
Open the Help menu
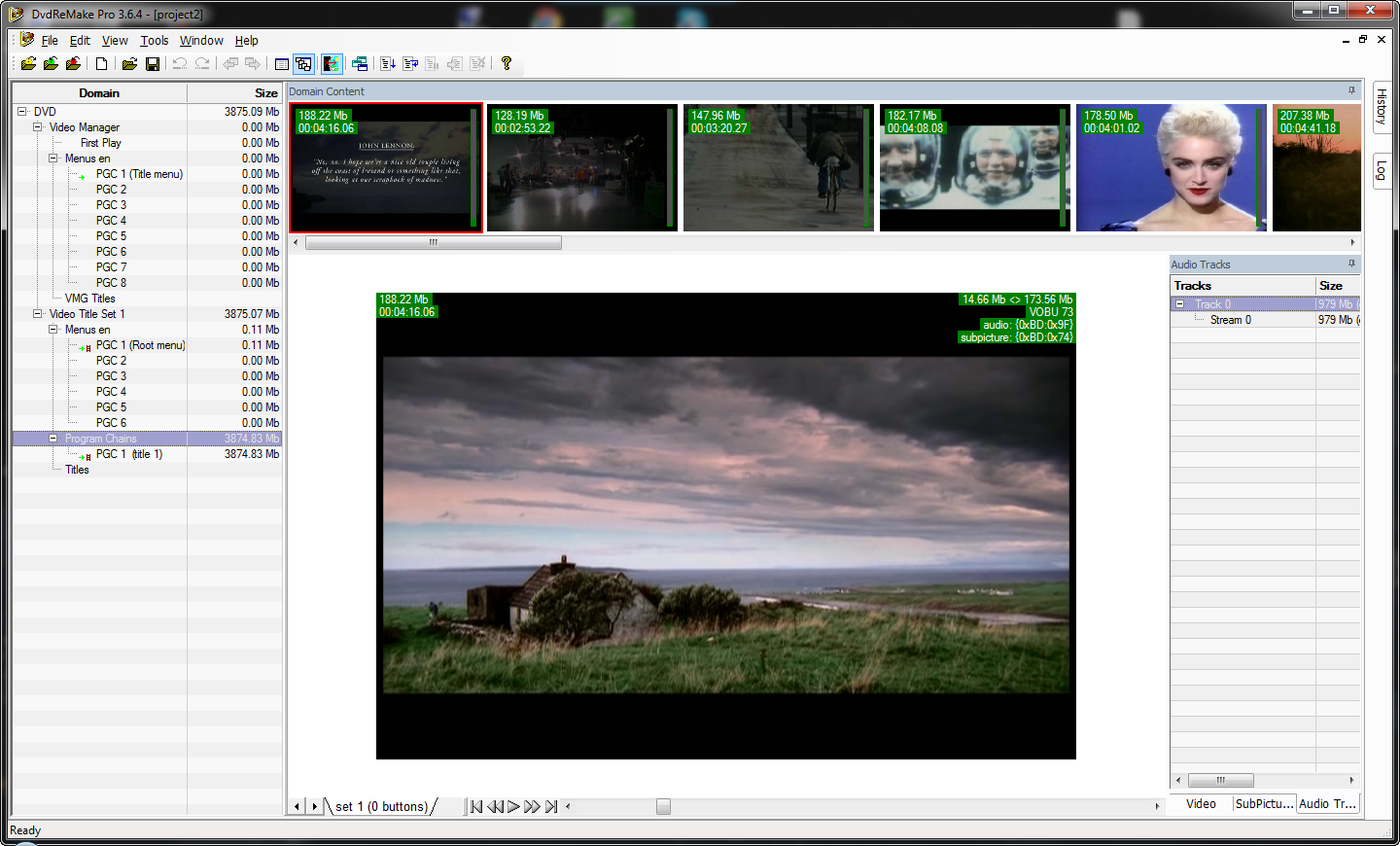(247, 41)
